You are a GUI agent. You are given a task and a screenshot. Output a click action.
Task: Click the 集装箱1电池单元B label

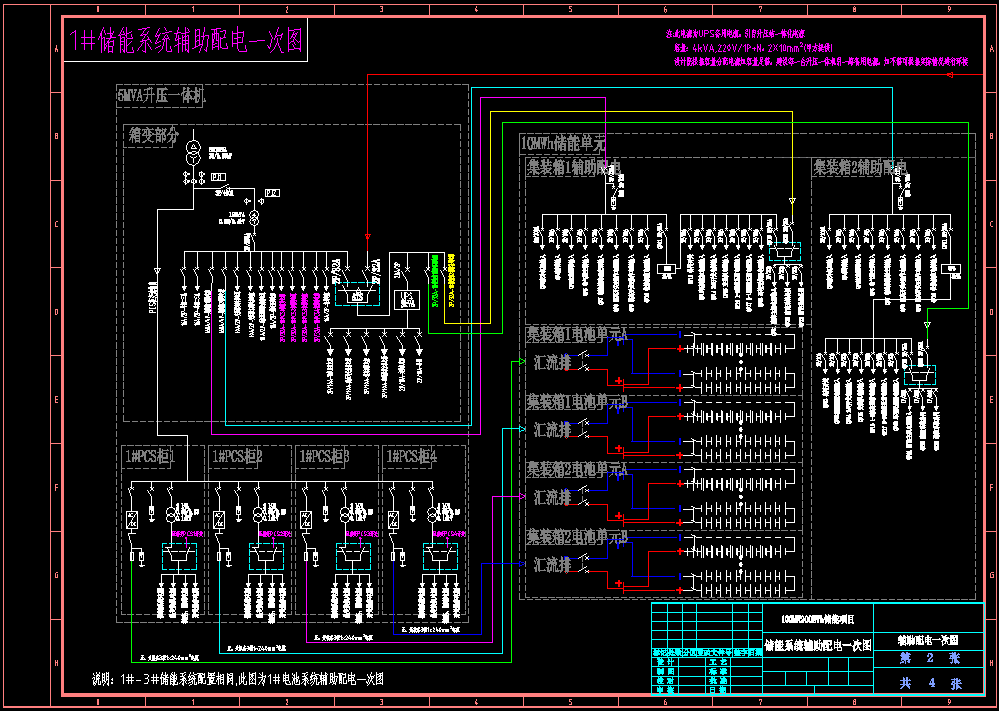point(577,401)
